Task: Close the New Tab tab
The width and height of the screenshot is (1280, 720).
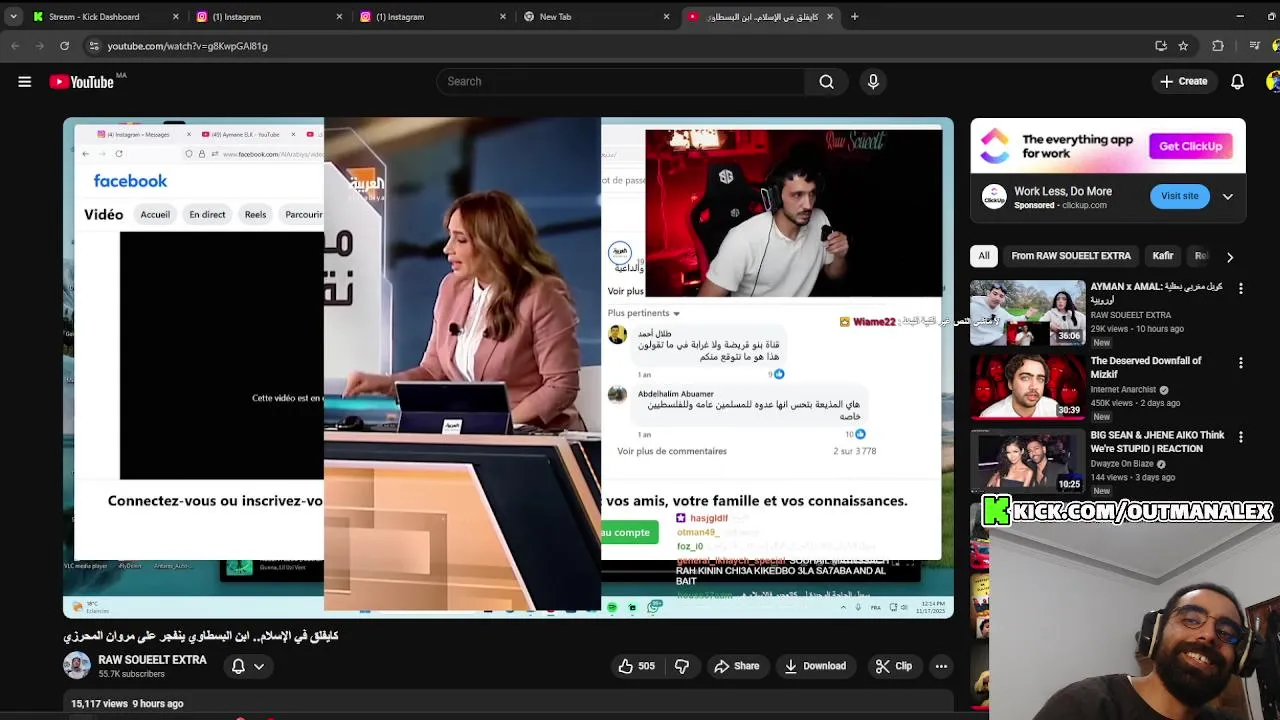Action: point(667,17)
